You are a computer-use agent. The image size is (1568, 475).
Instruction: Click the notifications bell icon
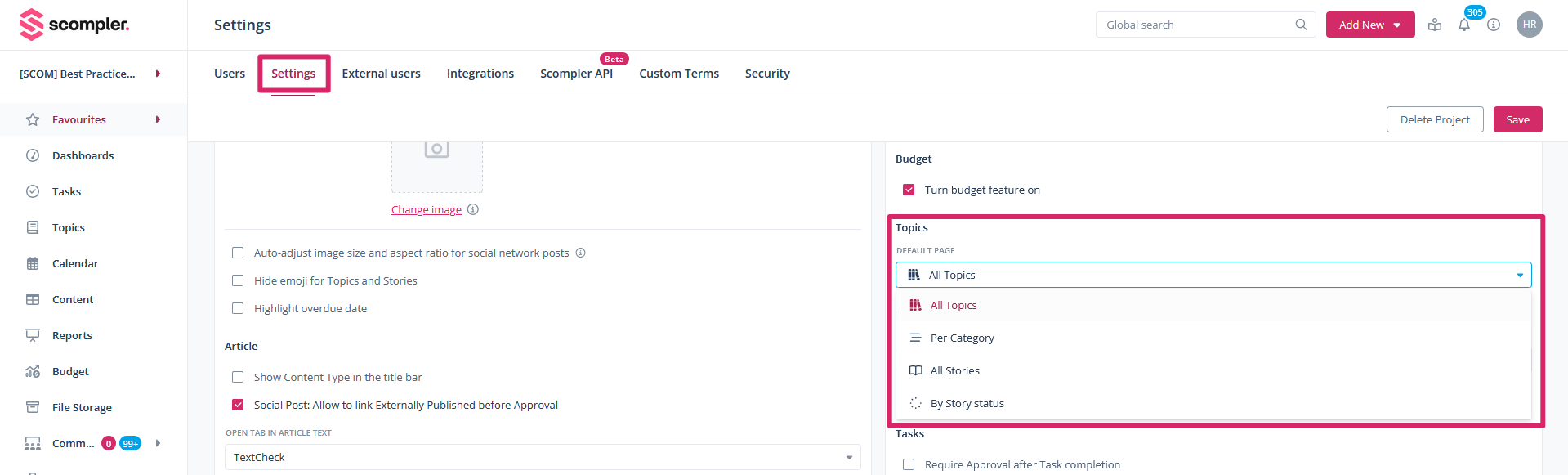pyautogui.click(x=1463, y=25)
